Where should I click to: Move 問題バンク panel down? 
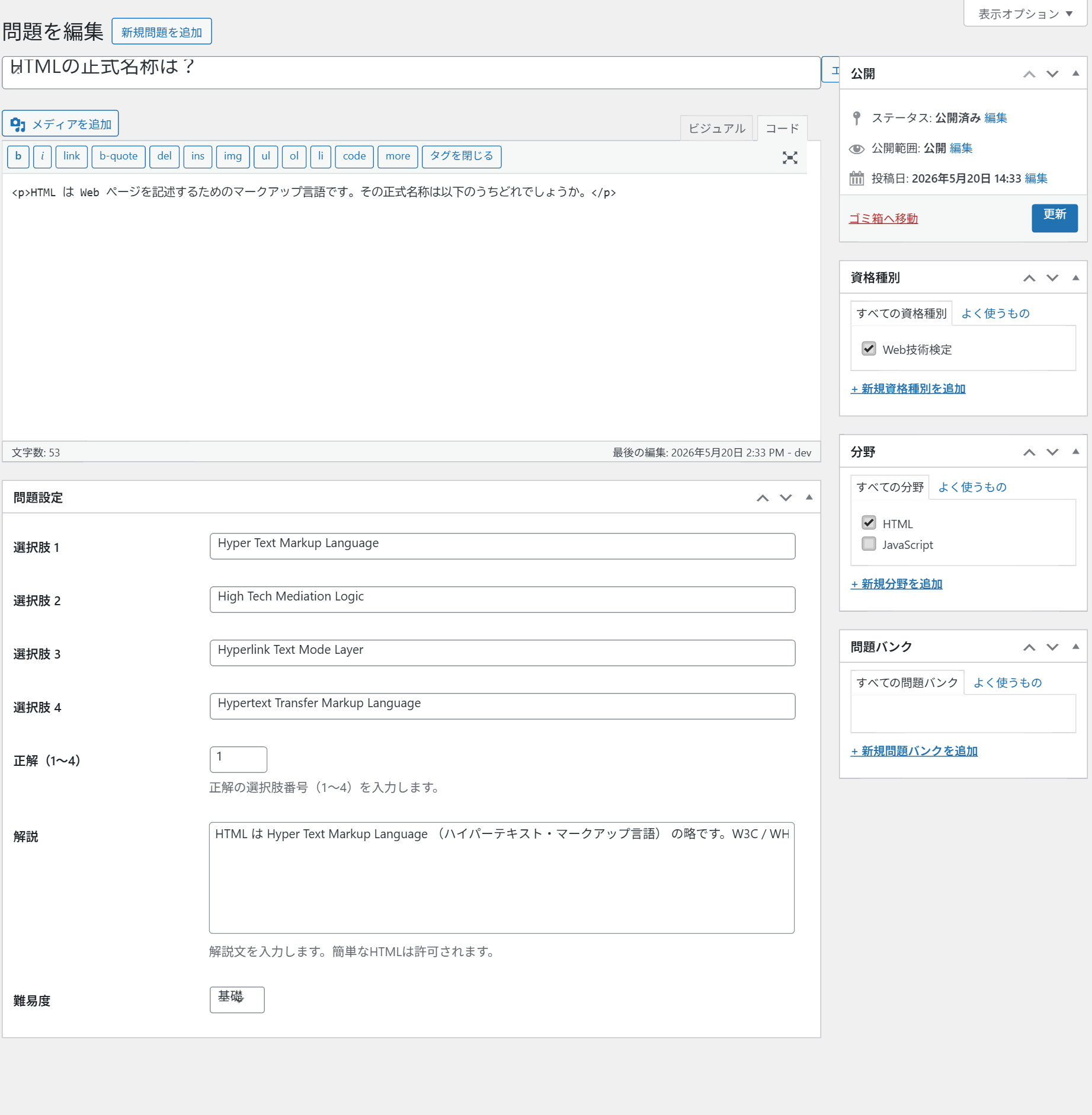click(1052, 647)
